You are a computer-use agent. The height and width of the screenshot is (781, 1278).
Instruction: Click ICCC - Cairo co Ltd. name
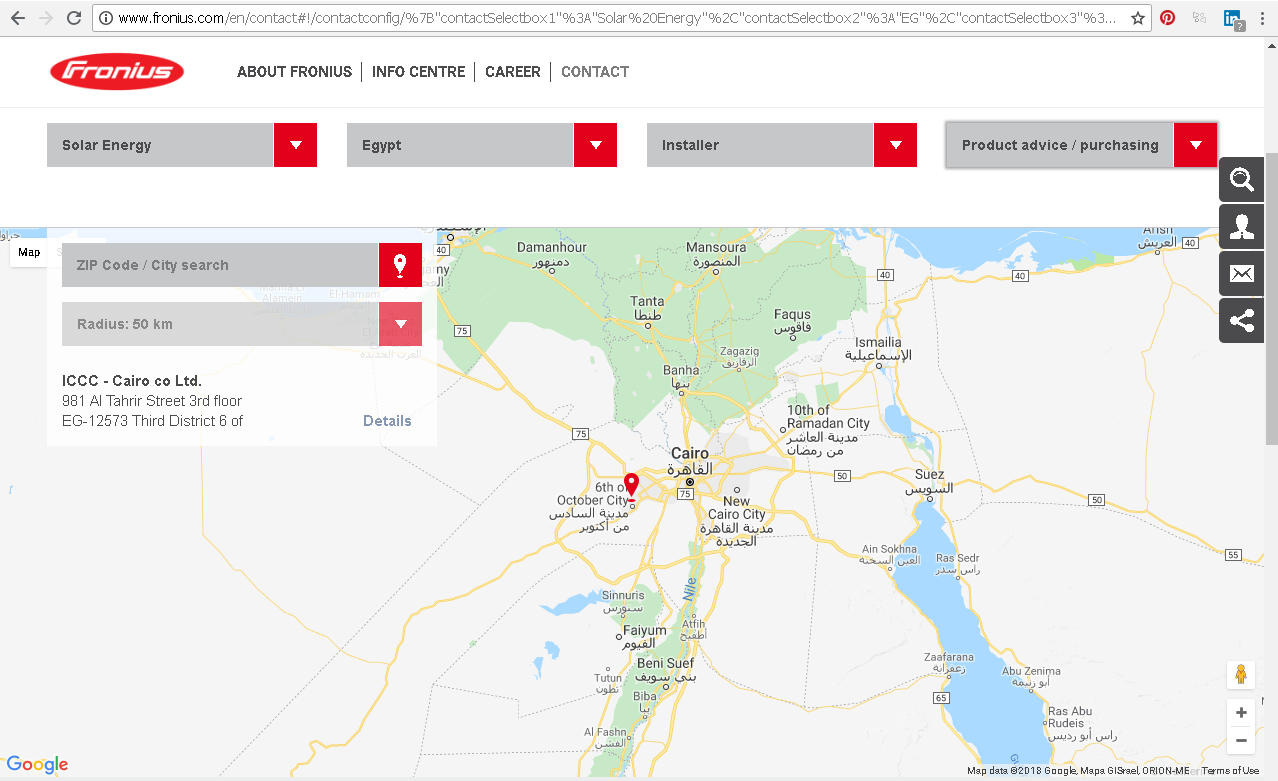[132, 381]
